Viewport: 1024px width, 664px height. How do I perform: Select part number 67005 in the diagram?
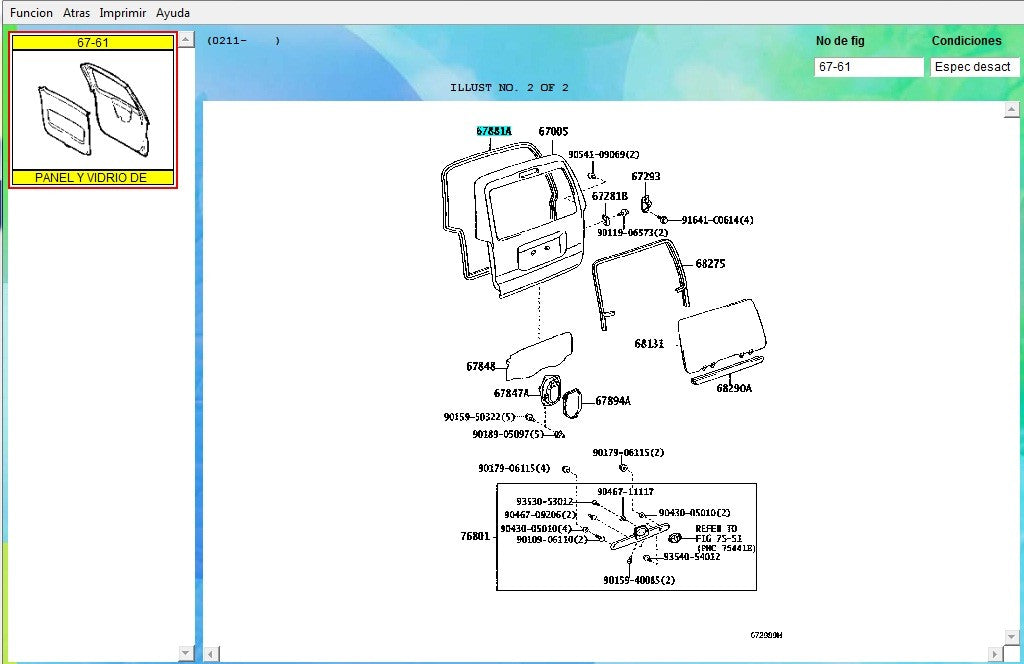coord(553,131)
